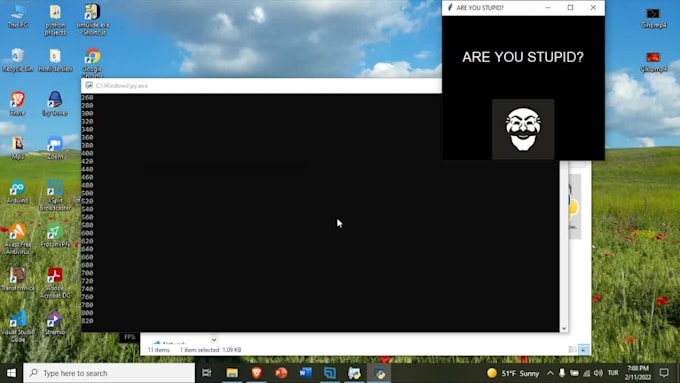680x383 pixels.
Task: Open the network tray icon
Action: 586,373
